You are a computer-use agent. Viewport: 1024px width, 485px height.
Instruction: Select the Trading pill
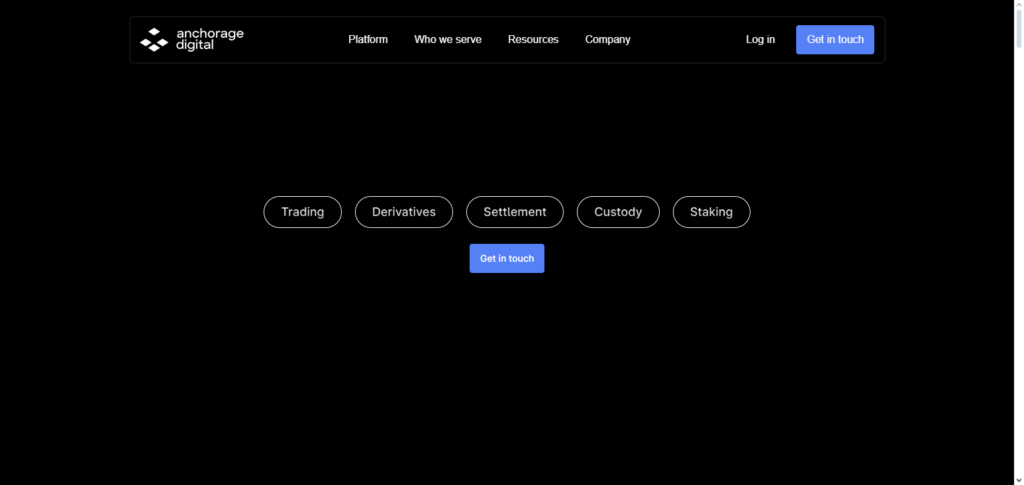tap(302, 212)
